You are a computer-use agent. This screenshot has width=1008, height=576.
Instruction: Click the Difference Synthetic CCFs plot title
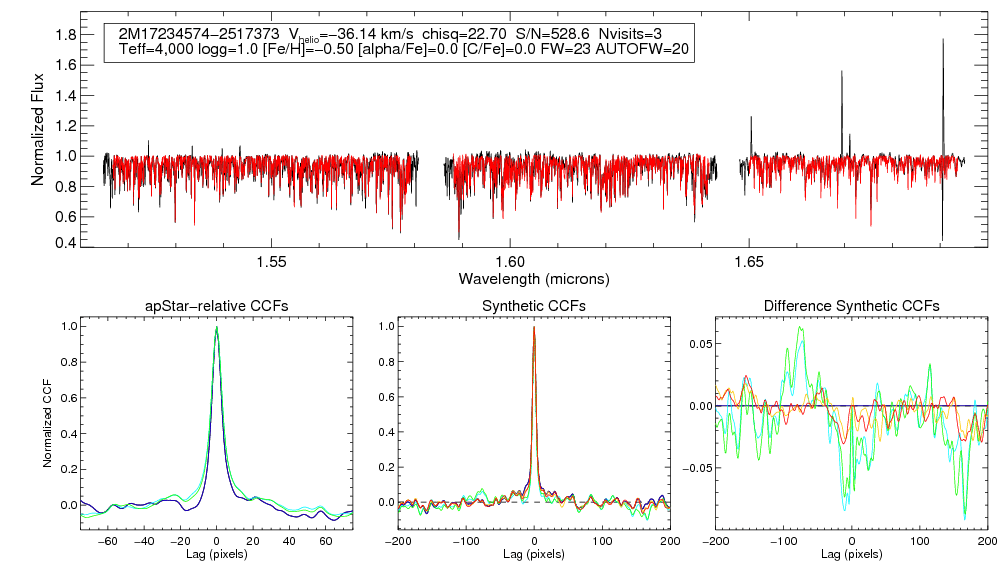pyautogui.click(x=850, y=305)
